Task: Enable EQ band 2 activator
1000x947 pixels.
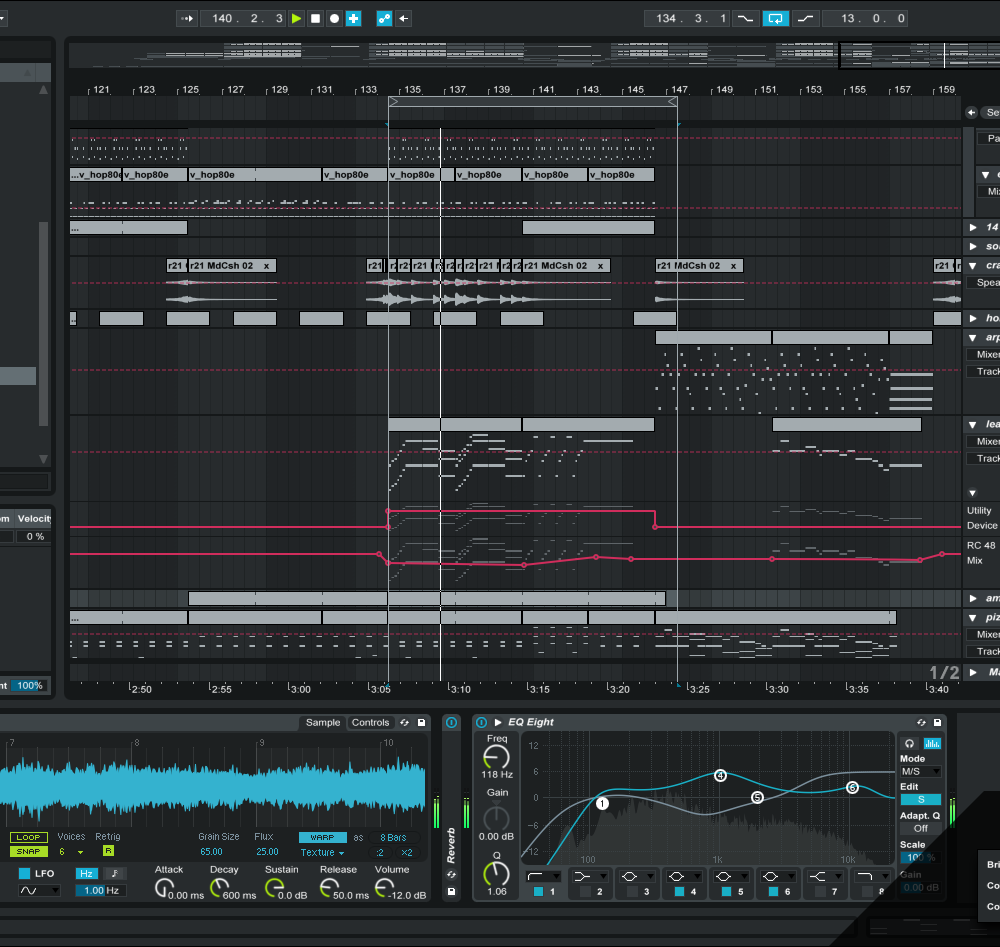Action: pyautogui.click(x=585, y=892)
